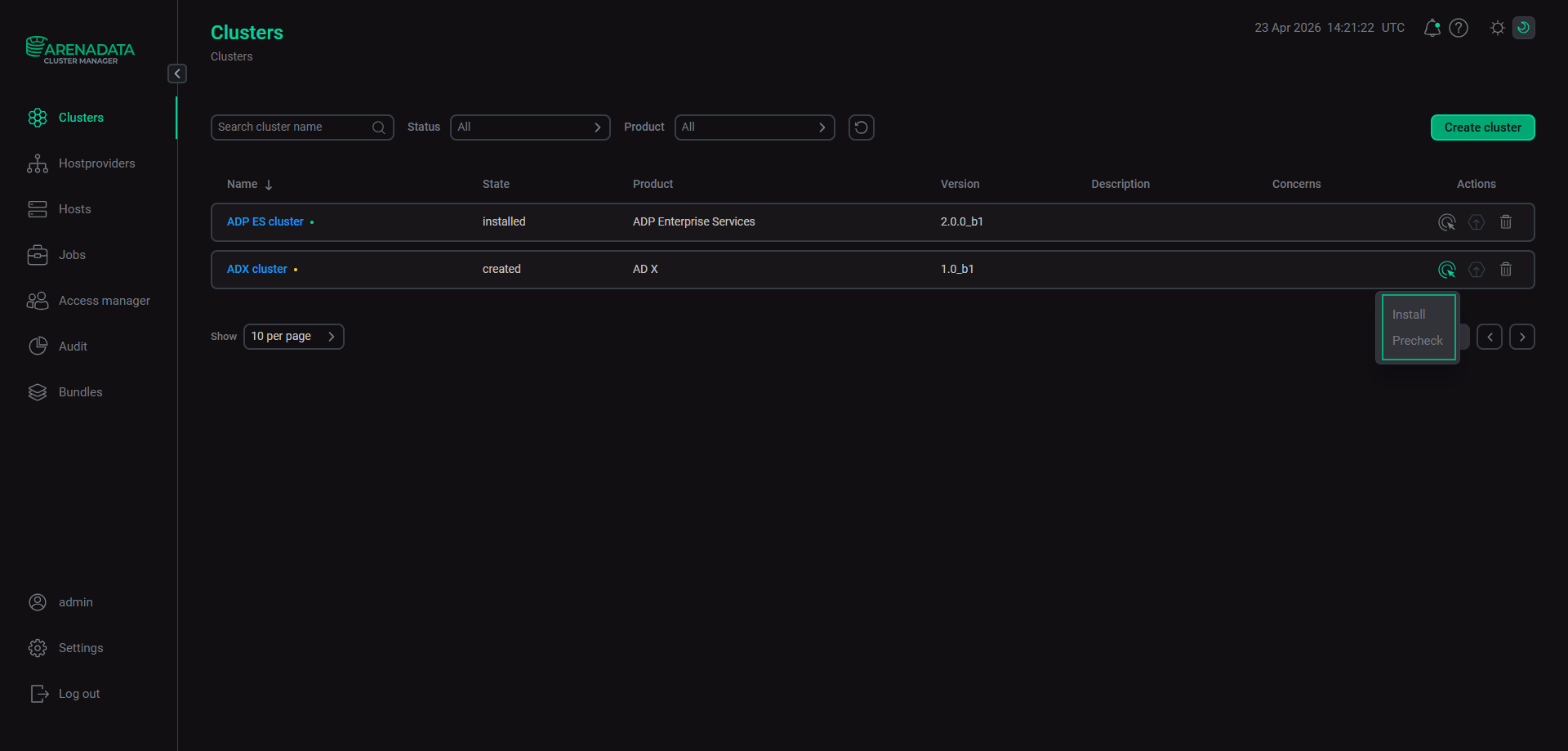Click the Actions column header
Viewport: 1568px width, 751px height.
[x=1477, y=185]
